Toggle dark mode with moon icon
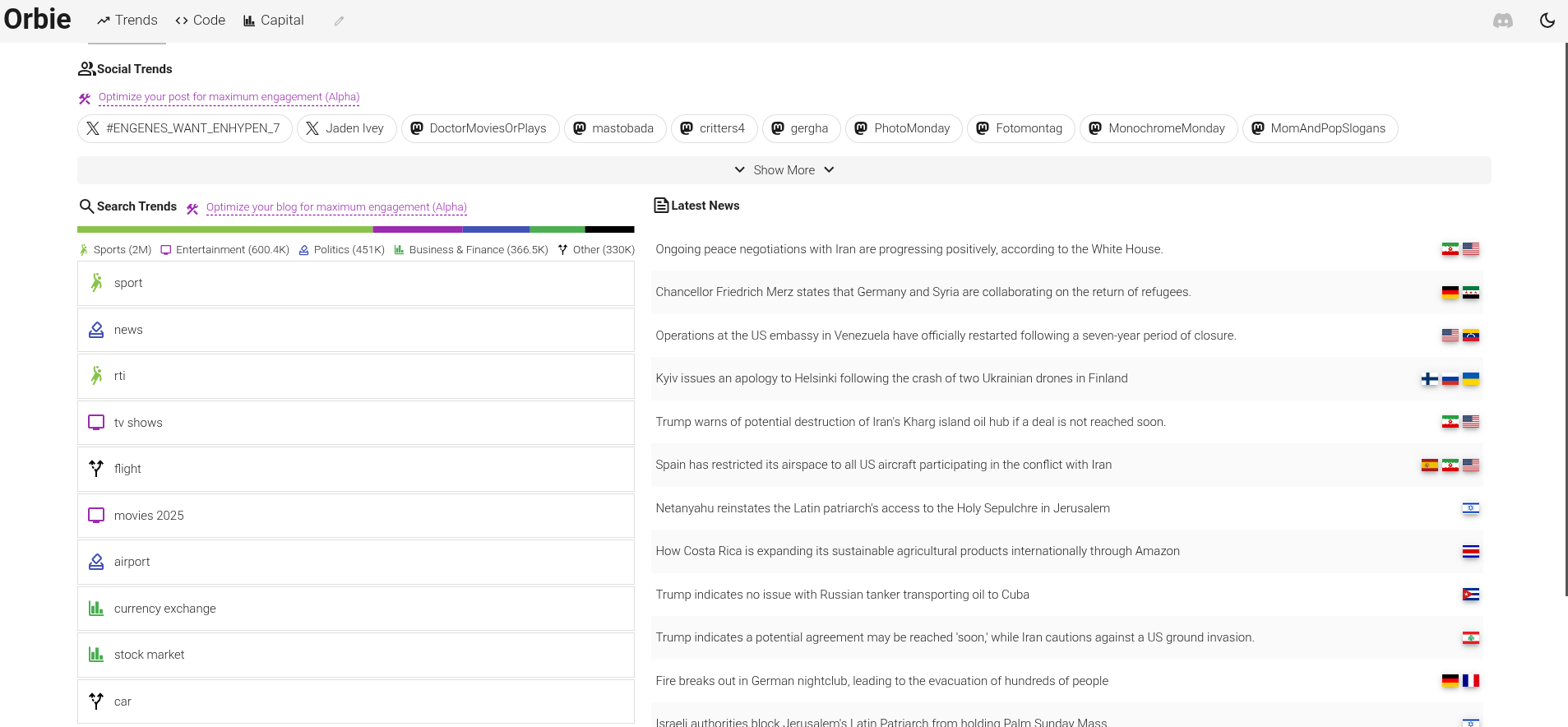1568x727 pixels. (1547, 21)
